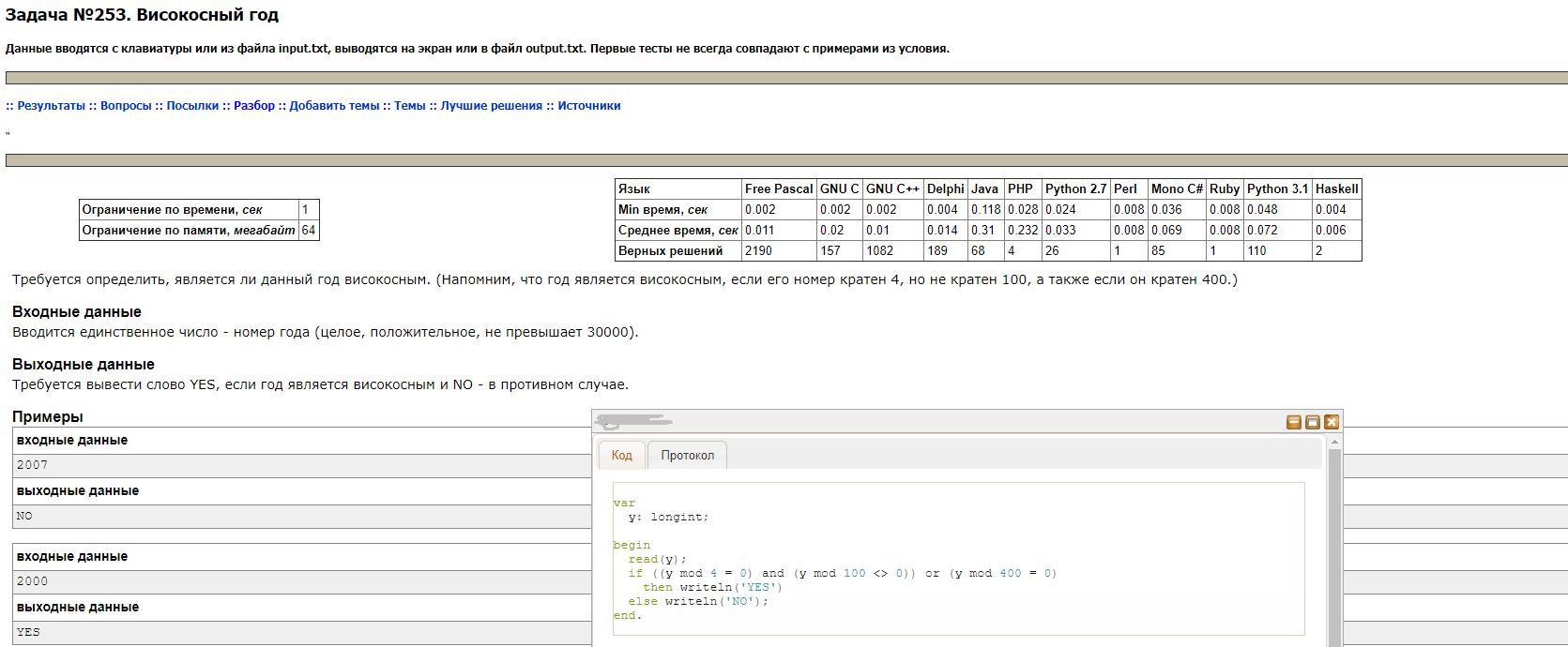Open the Результаты link
Screen dimensions: 1568x647
coord(51,106)
